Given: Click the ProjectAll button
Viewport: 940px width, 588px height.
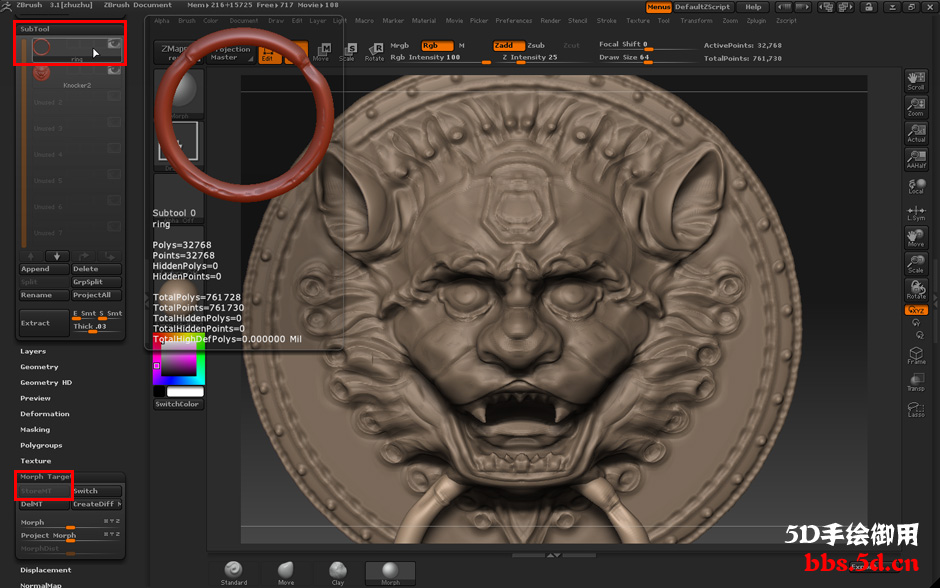Looking at the screenshot, I should pyautogui.click(x=97, y=295).
